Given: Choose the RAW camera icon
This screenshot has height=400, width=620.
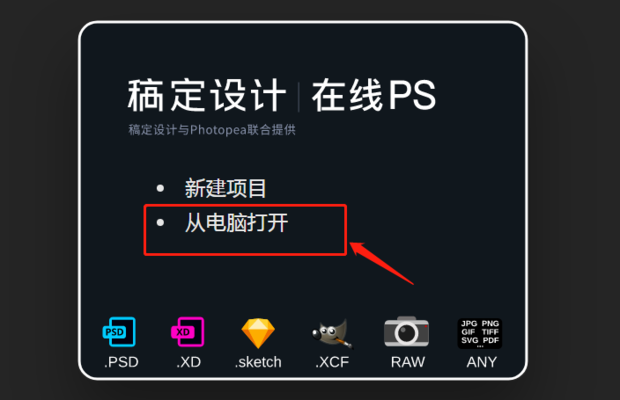Looking at the screenshot, I should 406,331.
